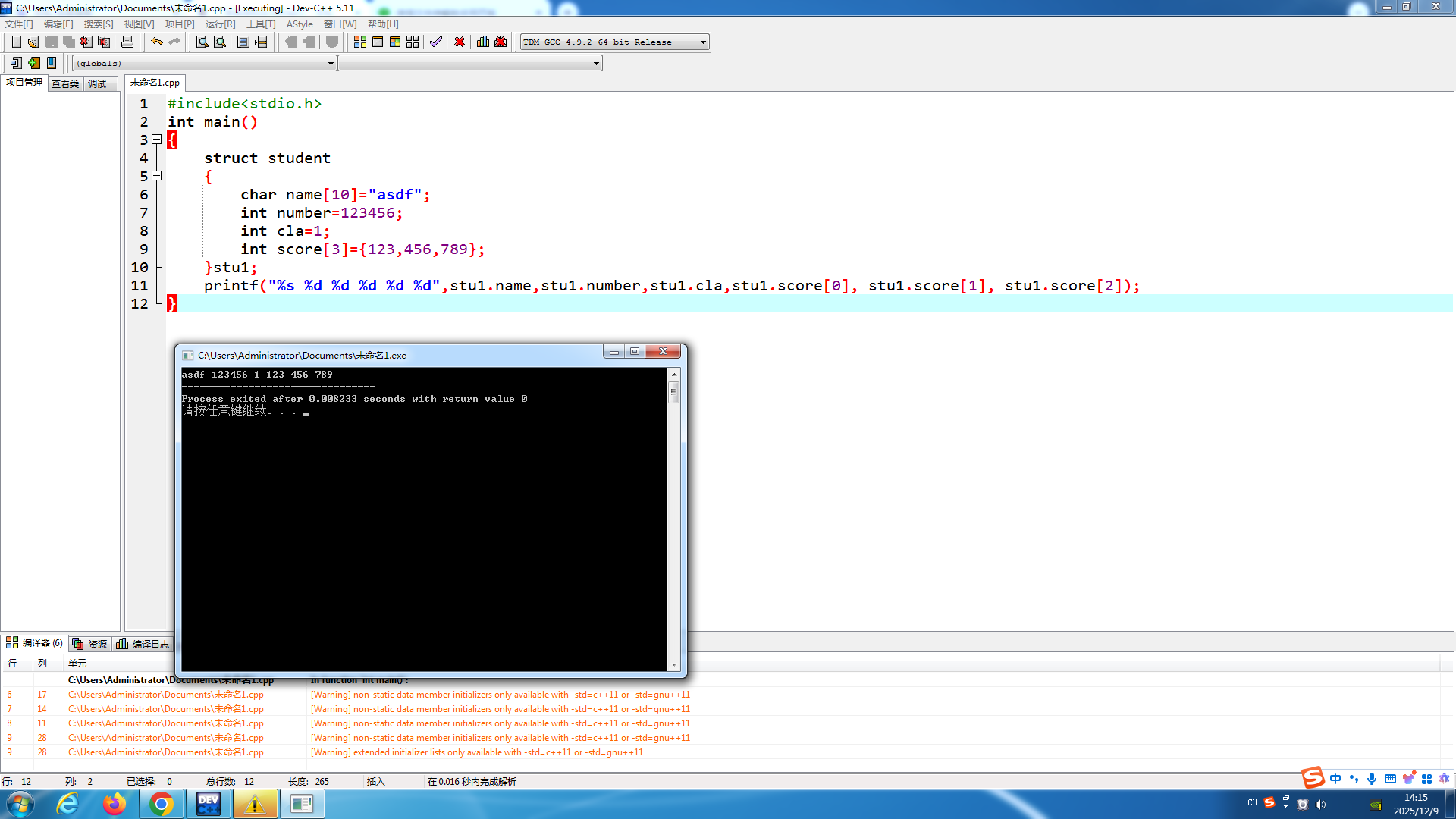Click the New file icon
Image resolution: width=1456 pixels, height=819 pixels.
tap(17, 42)
